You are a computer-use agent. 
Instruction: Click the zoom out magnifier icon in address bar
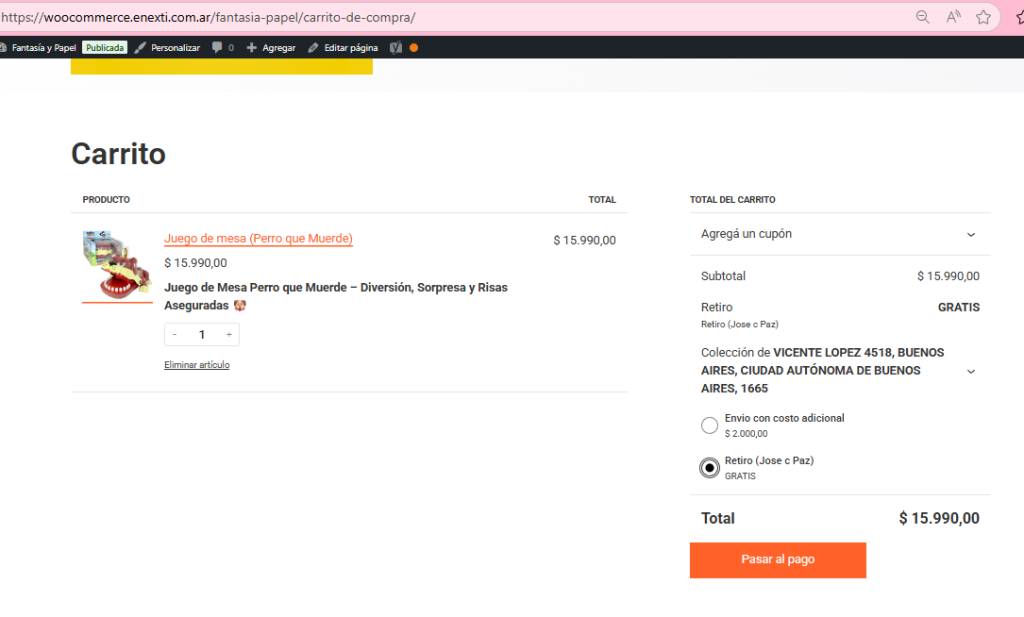point(922,17)
